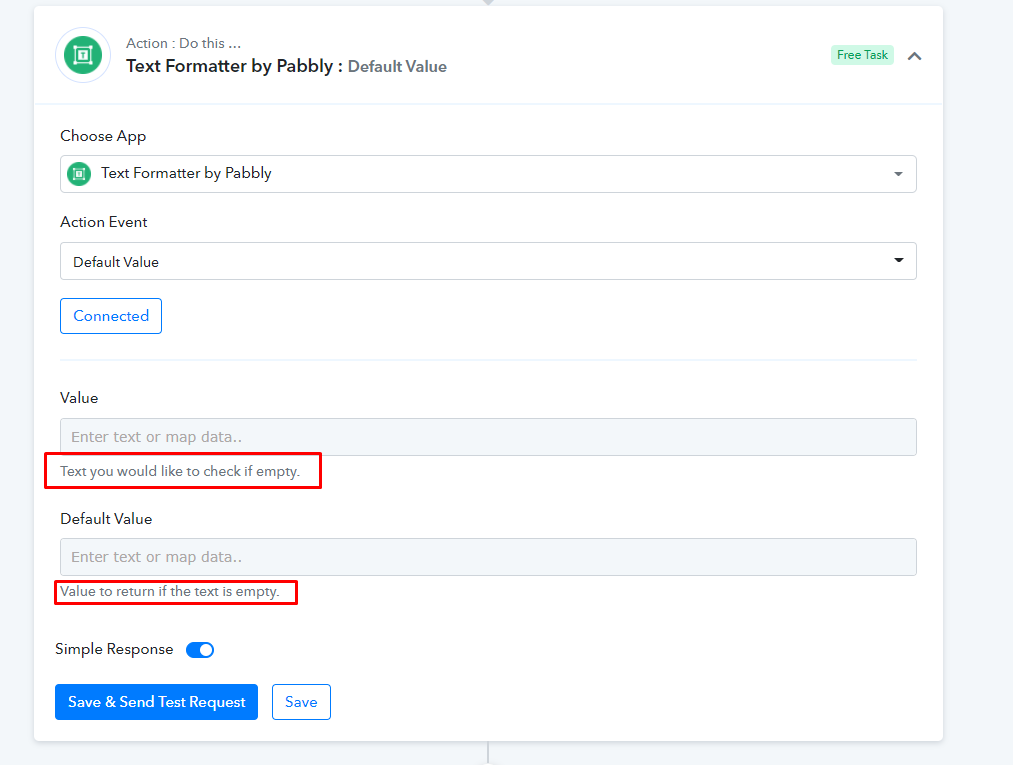The image size is (1013, 765).
Task: Click the 'Value to return if the text is empty.' hint
Action: click(x=169, y=591)
